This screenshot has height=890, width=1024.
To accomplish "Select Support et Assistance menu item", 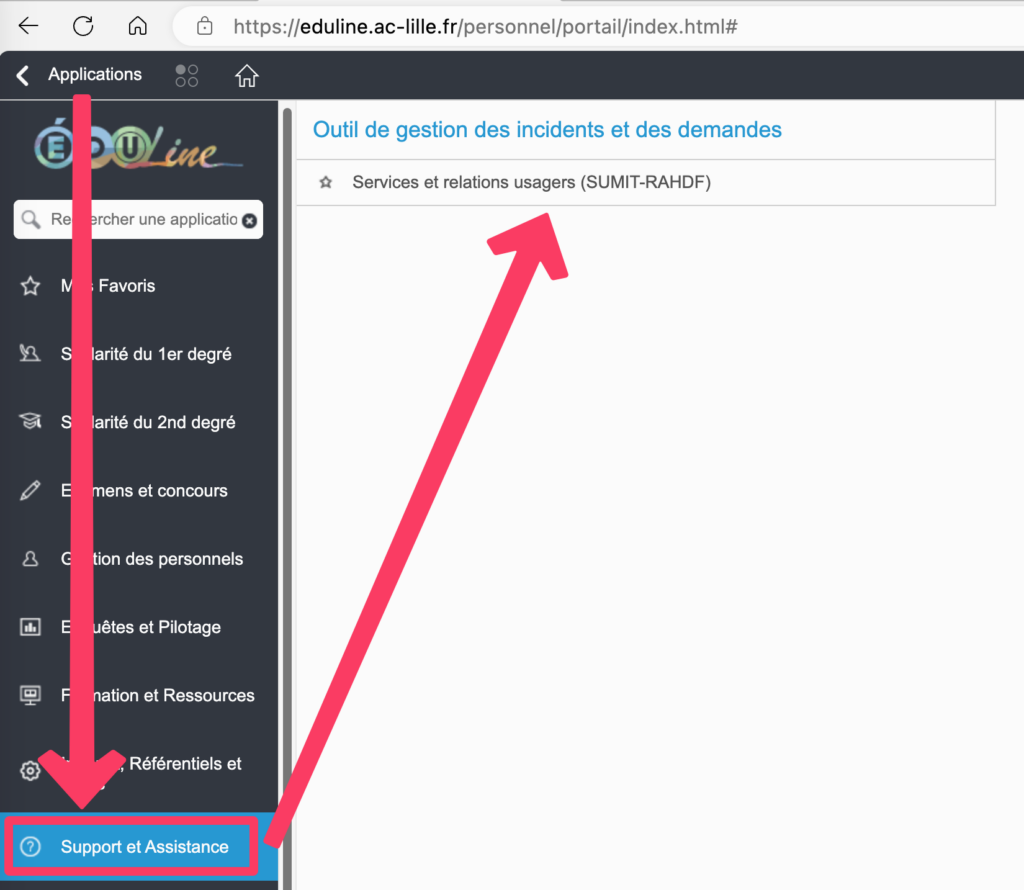I will pos(143,847).
